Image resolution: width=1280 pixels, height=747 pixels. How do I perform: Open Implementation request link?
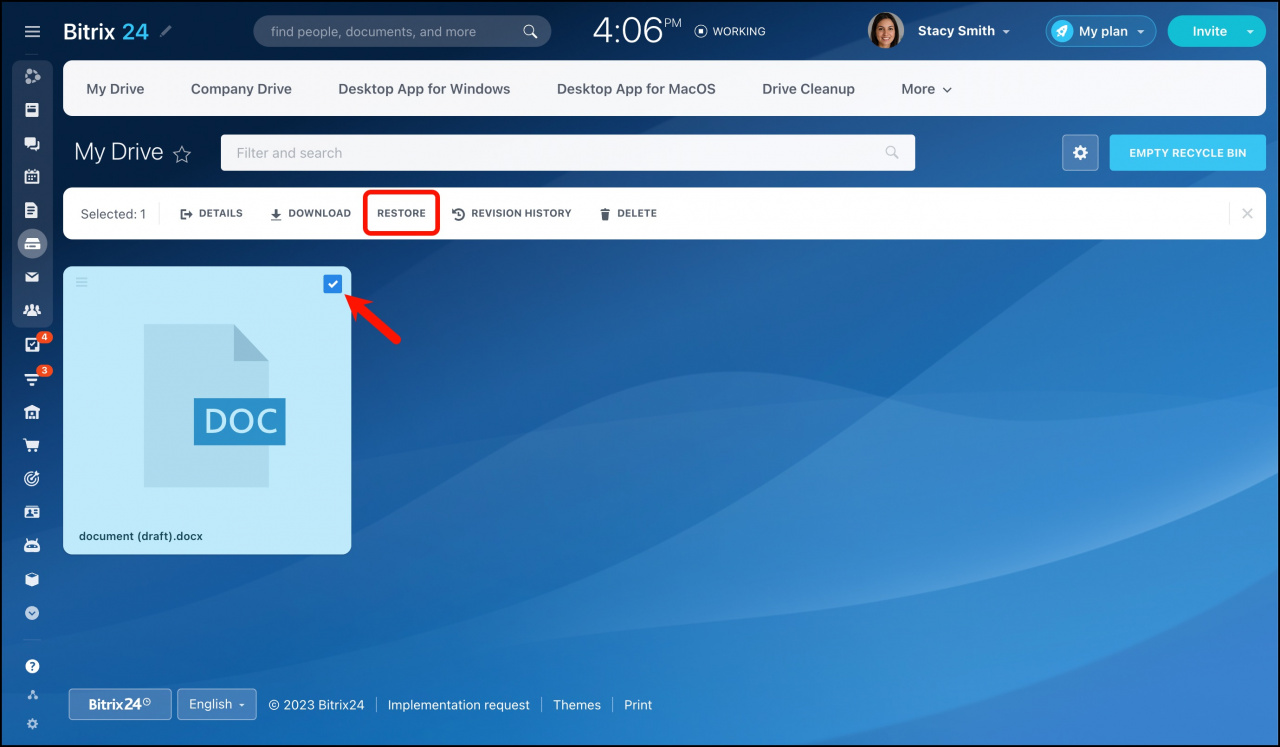[459, 705]
